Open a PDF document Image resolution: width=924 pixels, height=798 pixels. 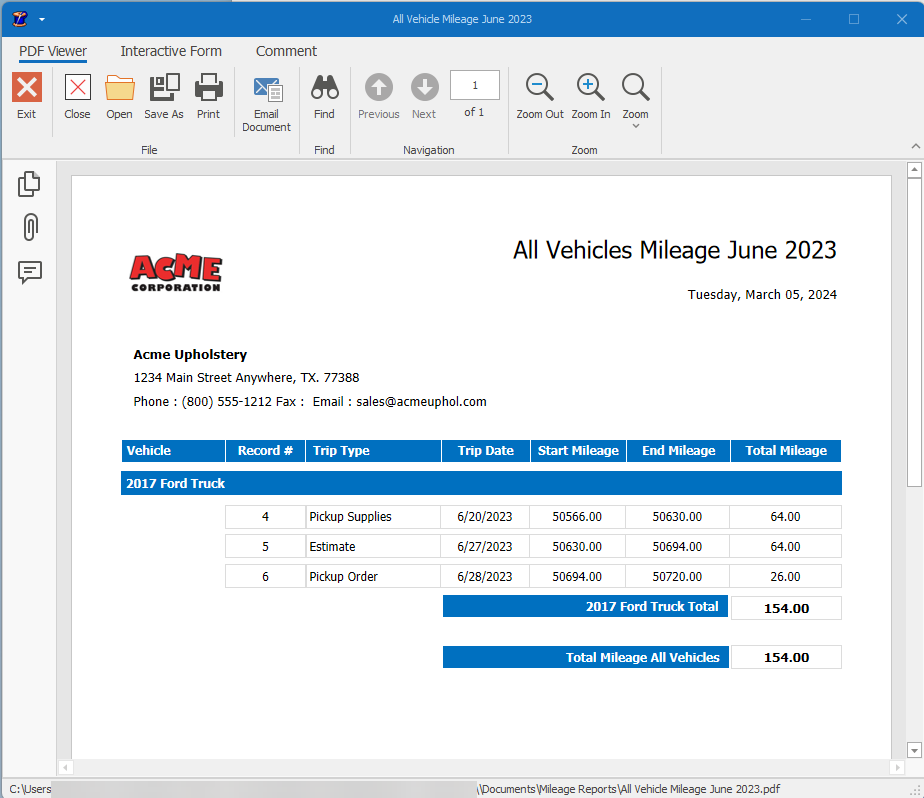tap(119, 95)
